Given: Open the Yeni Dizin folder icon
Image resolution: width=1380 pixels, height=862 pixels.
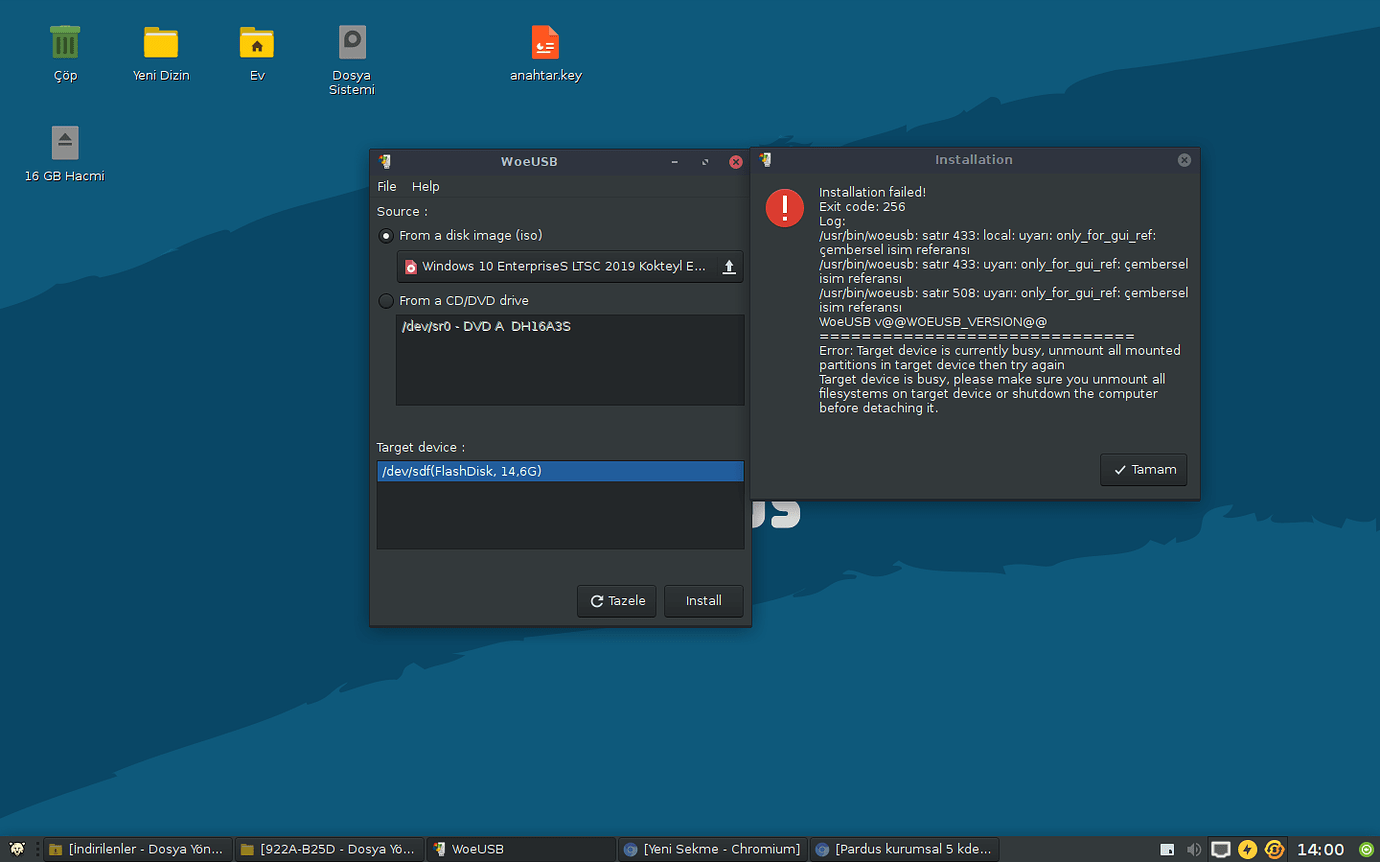Looking at the screenshot, I should (x=161, y=43).
